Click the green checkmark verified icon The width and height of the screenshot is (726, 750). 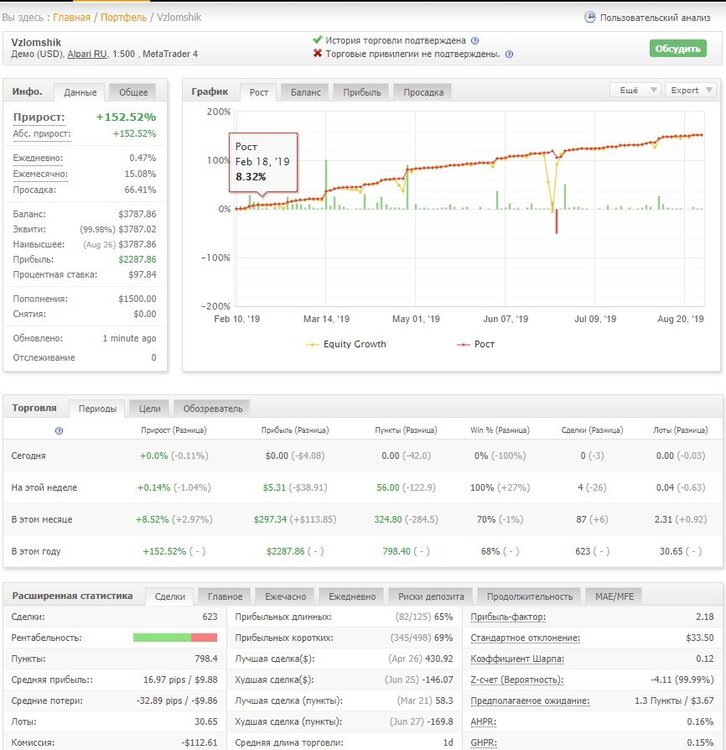click(x=317, y=40)
